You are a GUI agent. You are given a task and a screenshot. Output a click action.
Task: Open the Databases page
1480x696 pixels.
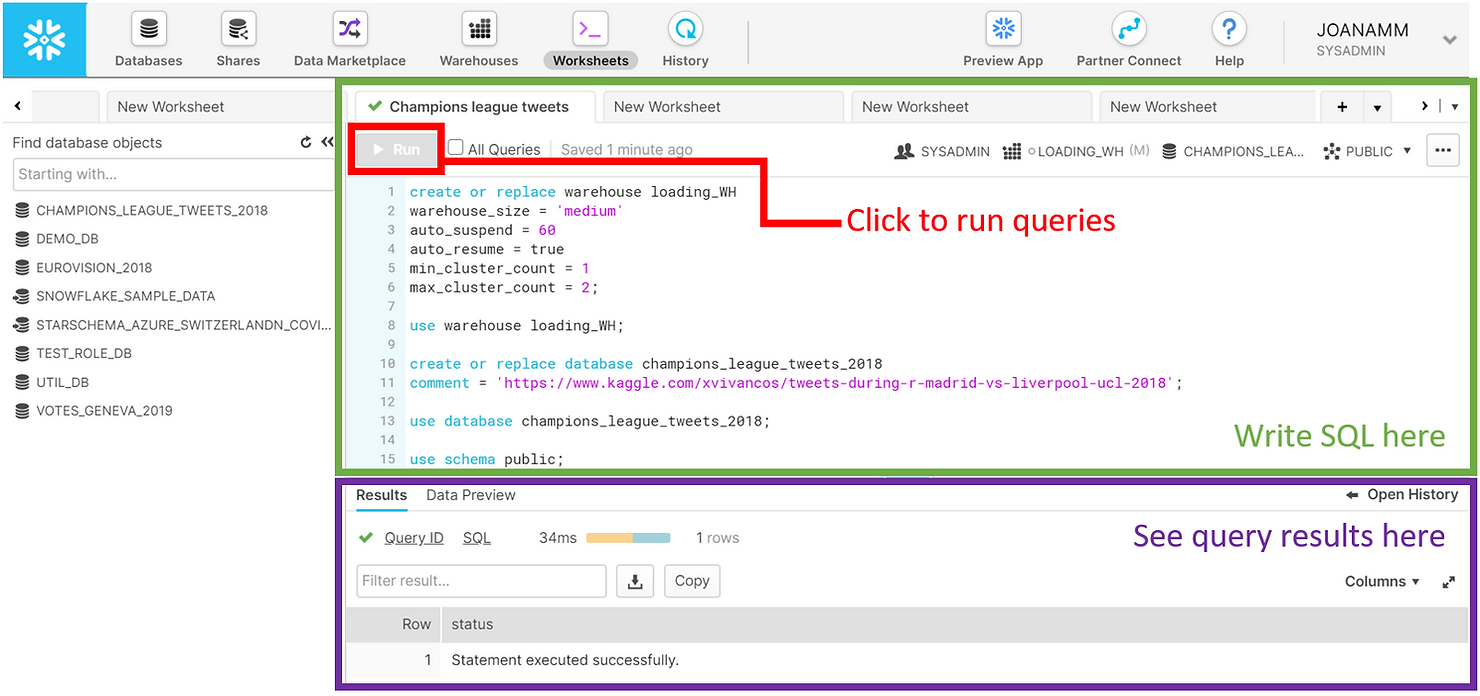tap(148, 41)
